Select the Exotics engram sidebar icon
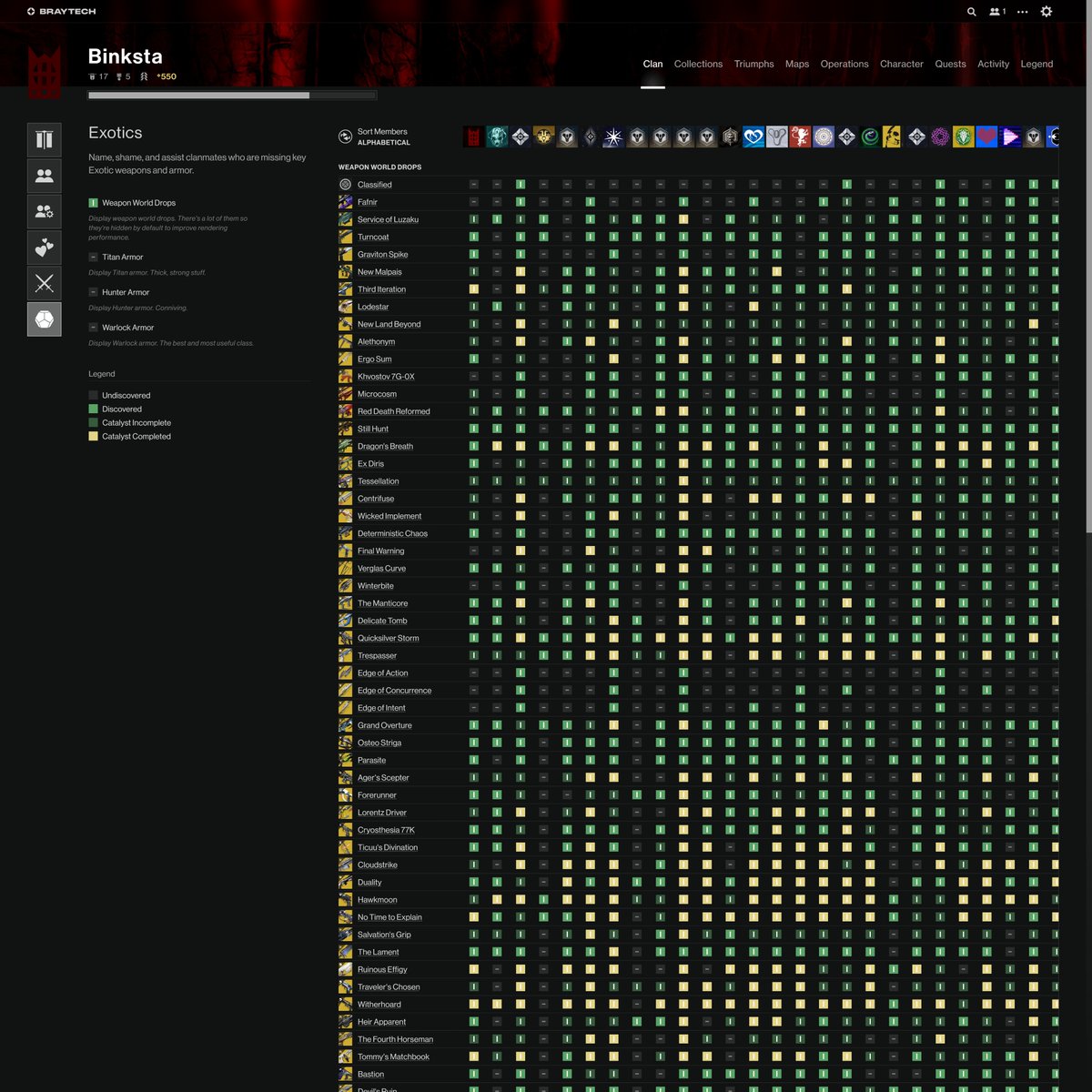This screenshot has height=1092, width=1092. (45, 319)
